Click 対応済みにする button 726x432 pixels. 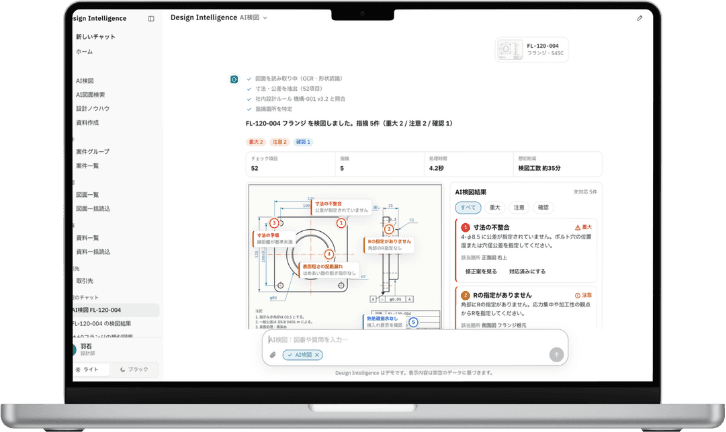point(527,271)
